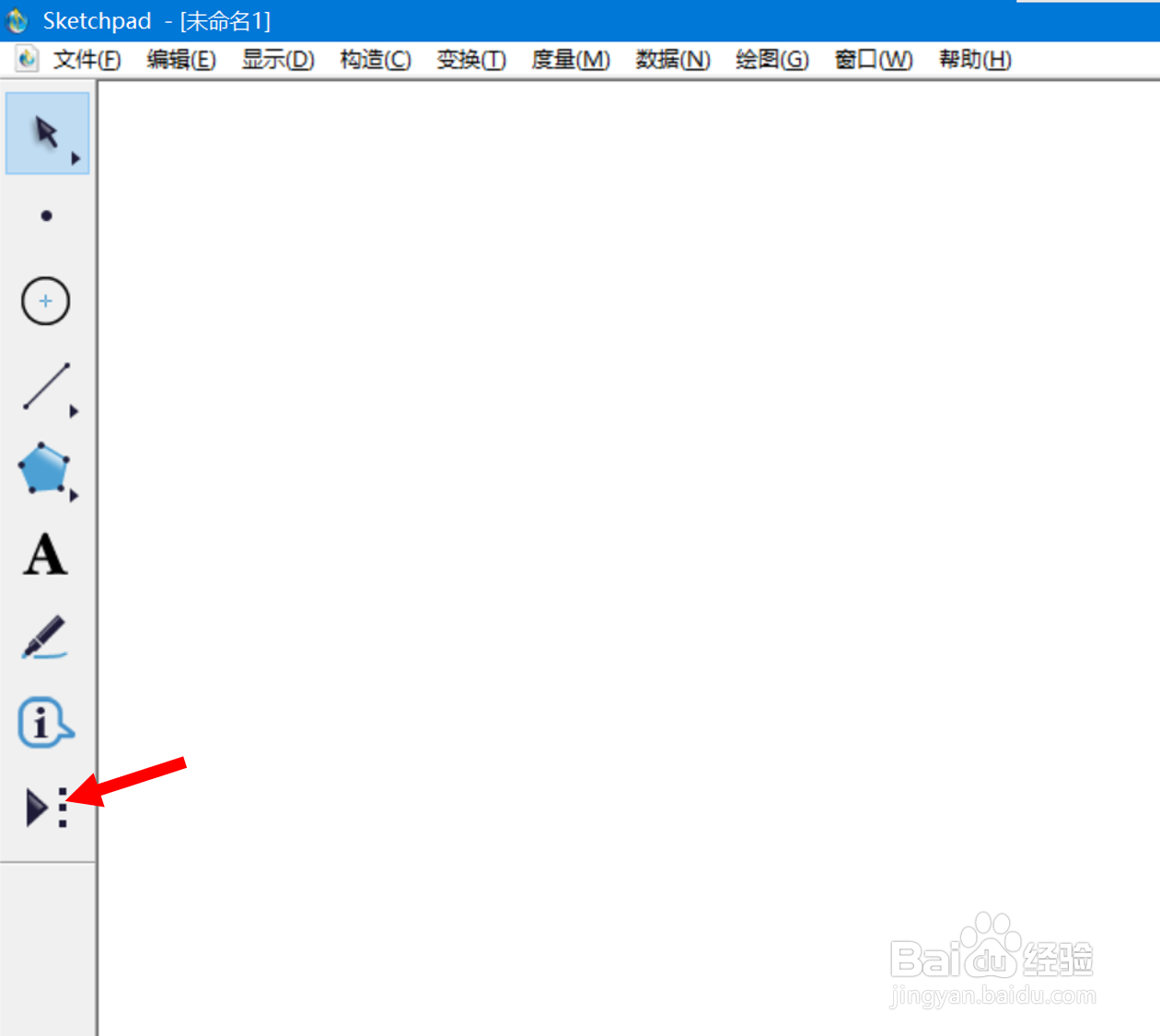Image resolution: width=1160 pixels, height=1036 pixels.
Task: Select the Polygon tool
Action: tap(43, 469)
